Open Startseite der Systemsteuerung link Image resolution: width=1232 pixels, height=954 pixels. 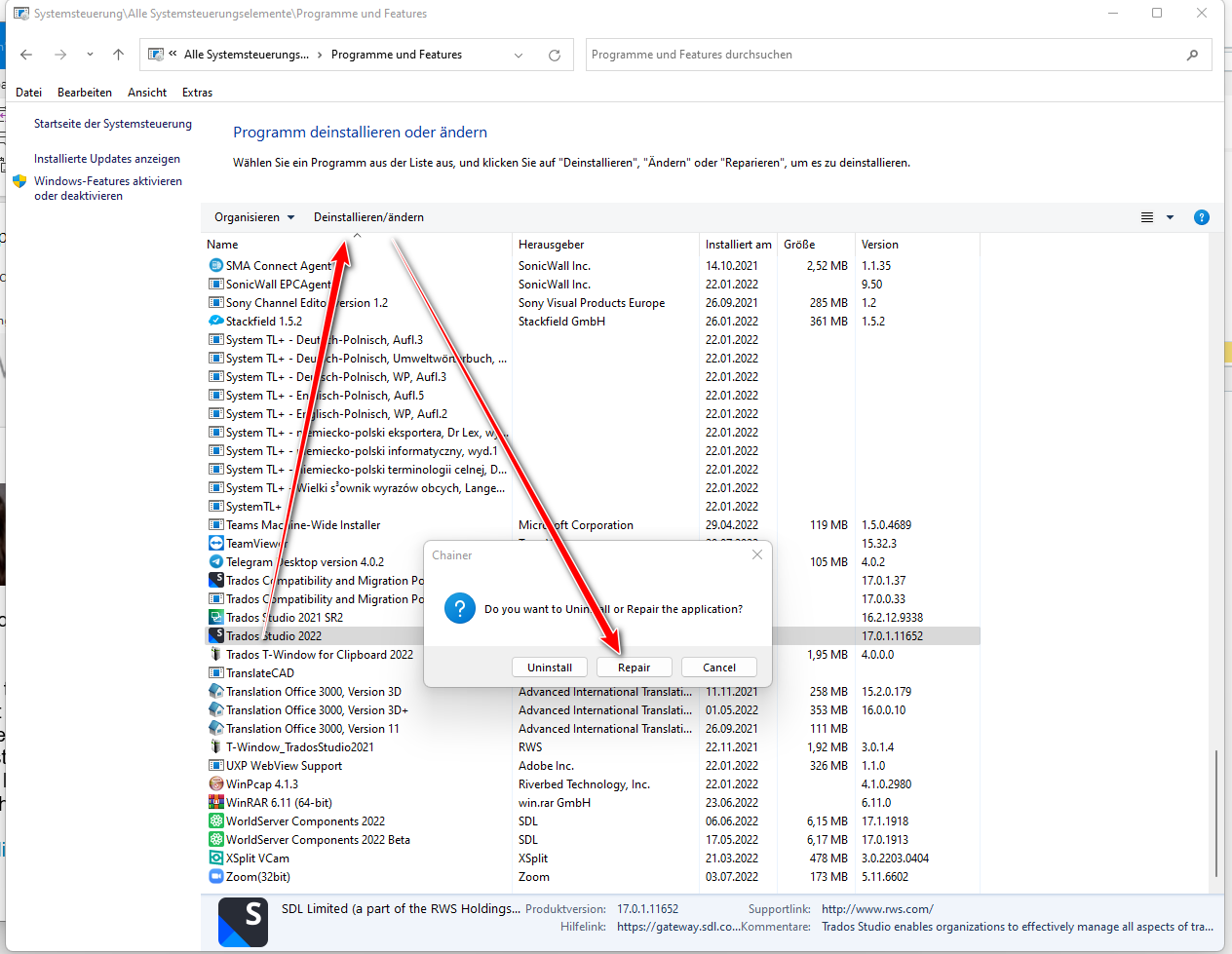click(x=113, y=124)
